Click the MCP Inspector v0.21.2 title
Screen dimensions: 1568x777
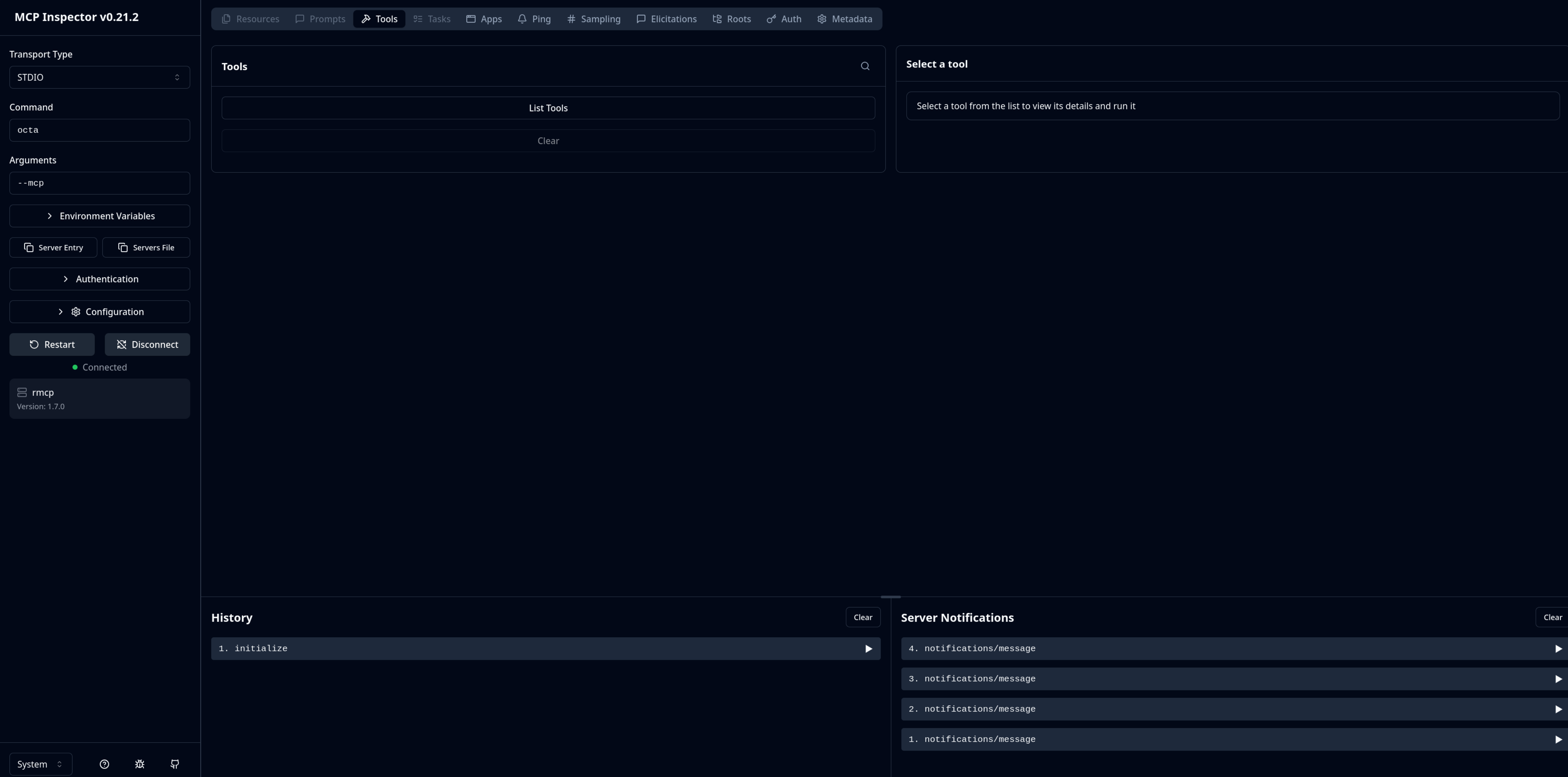click(x=77, y=17)
